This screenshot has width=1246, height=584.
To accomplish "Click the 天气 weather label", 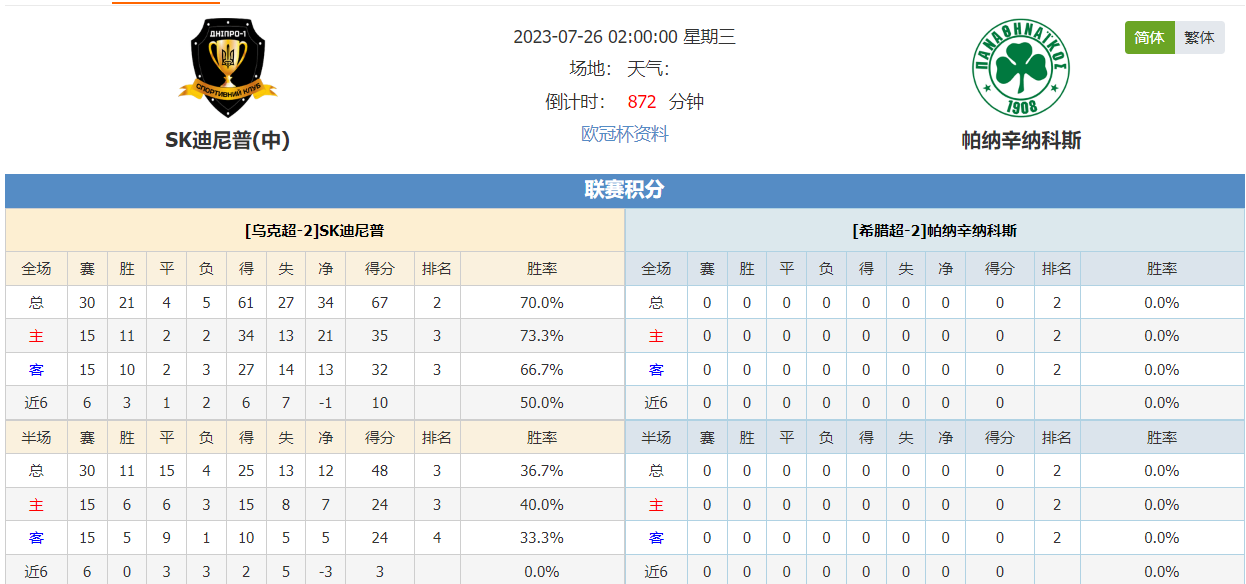I will 648,69.
